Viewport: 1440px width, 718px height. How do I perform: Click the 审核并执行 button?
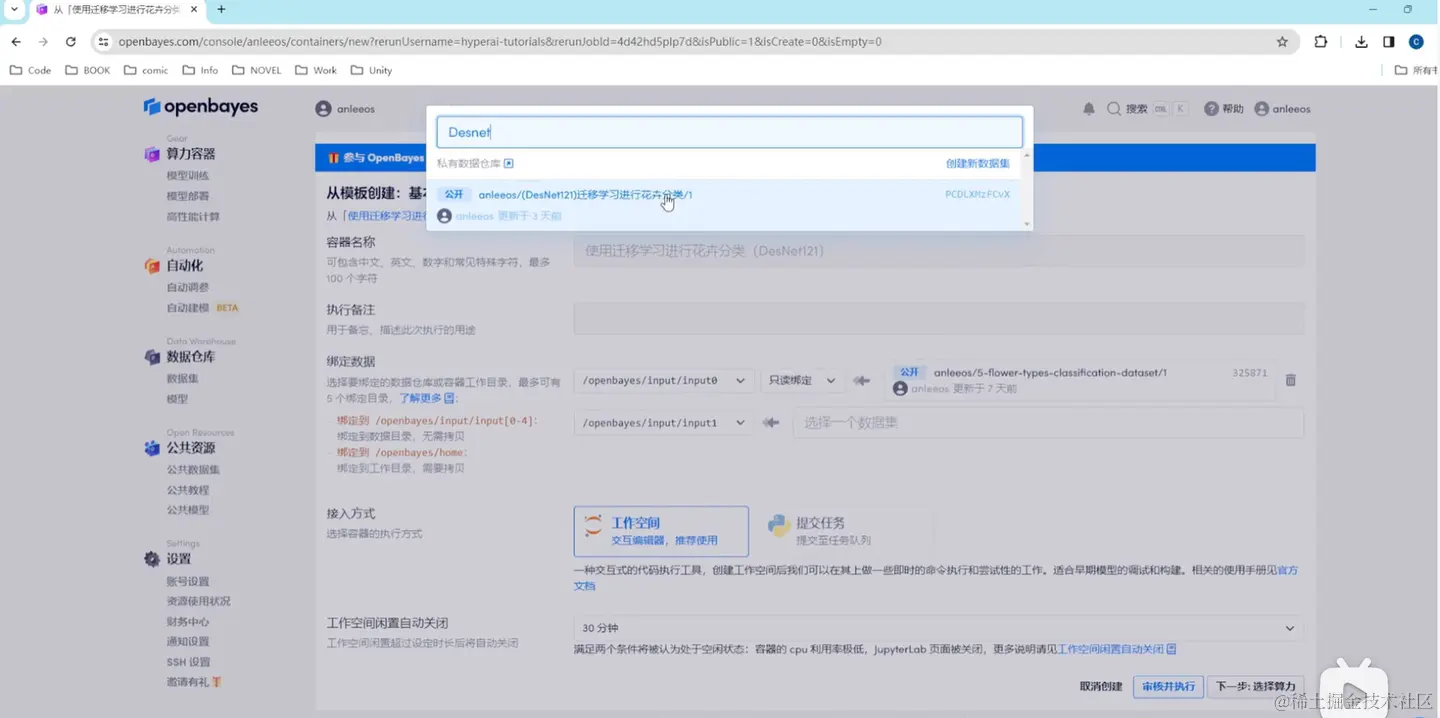[1168, 687]
